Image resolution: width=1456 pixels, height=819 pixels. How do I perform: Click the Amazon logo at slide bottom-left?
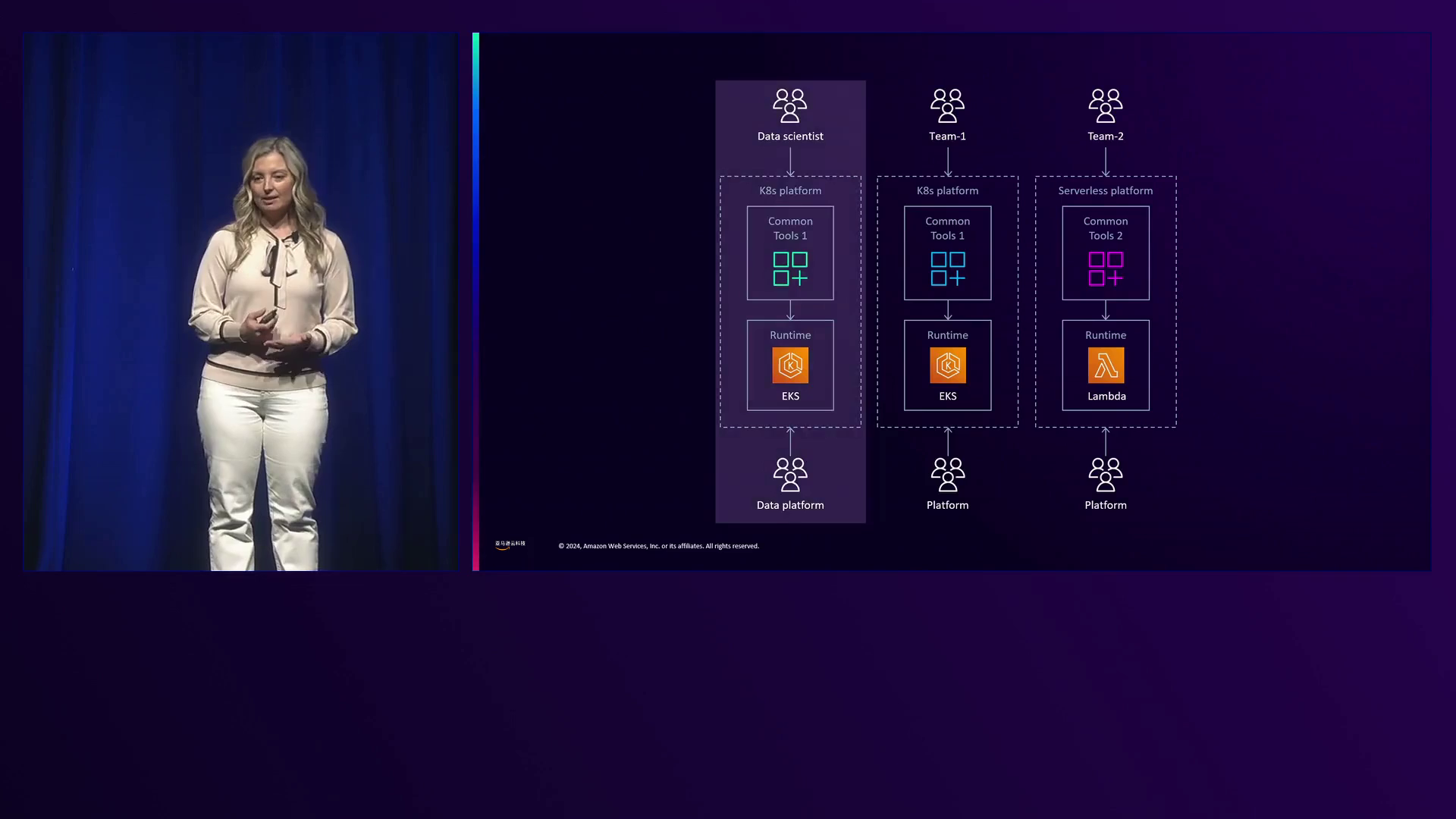pyautogui.click(x=510, y=544)
